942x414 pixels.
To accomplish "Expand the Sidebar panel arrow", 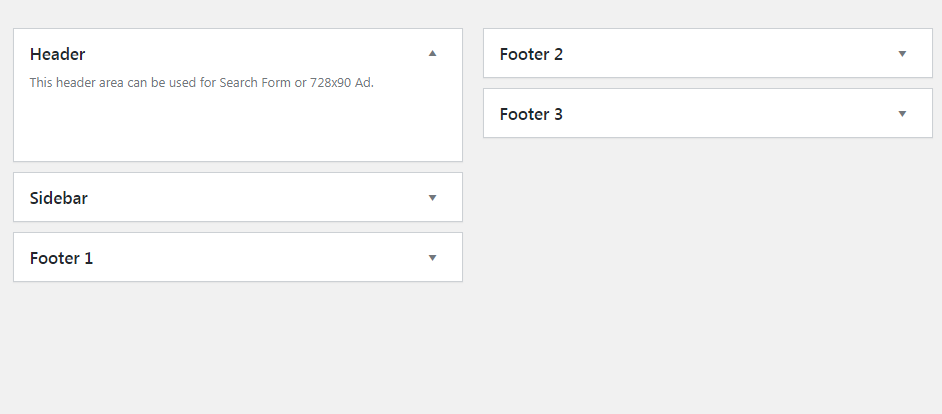I will click(432, 198).
